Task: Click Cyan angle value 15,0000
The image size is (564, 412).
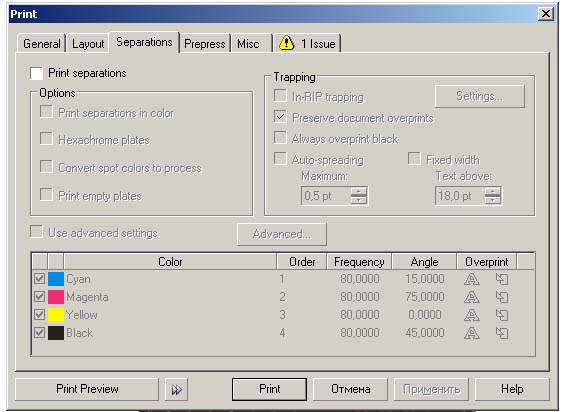Action: click(424, 279)
